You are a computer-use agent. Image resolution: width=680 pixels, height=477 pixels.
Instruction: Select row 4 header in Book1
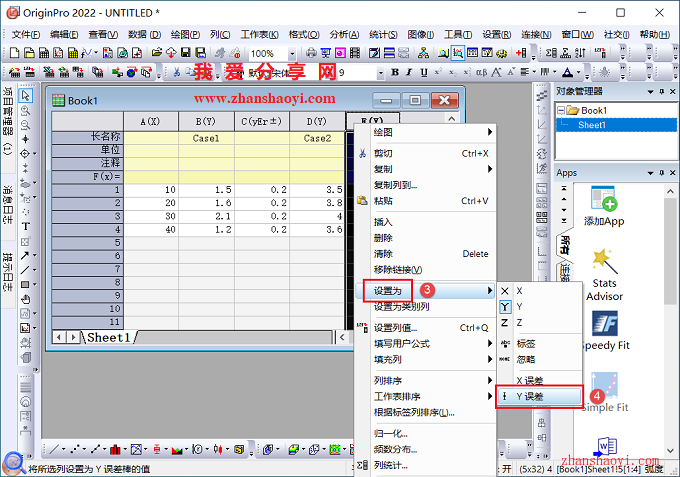point(87,229)
